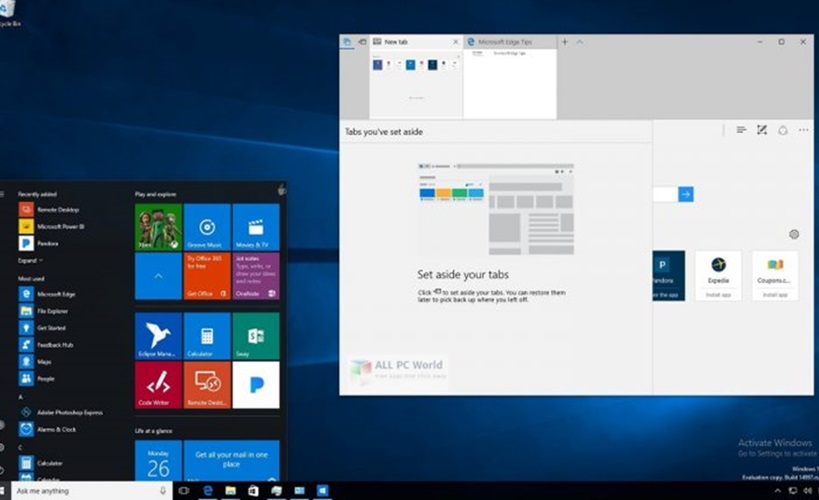Click the blue search arrow button
The width and height of the screenshot is (819, 500).
685,194
